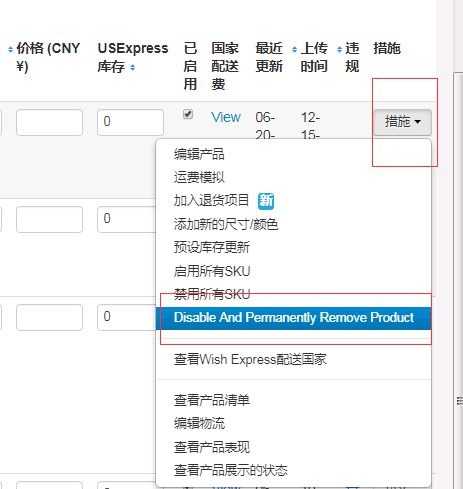Select 运费模拟 from the menu
The height and width of the screenshot is (489, 463).
[199, 177]
